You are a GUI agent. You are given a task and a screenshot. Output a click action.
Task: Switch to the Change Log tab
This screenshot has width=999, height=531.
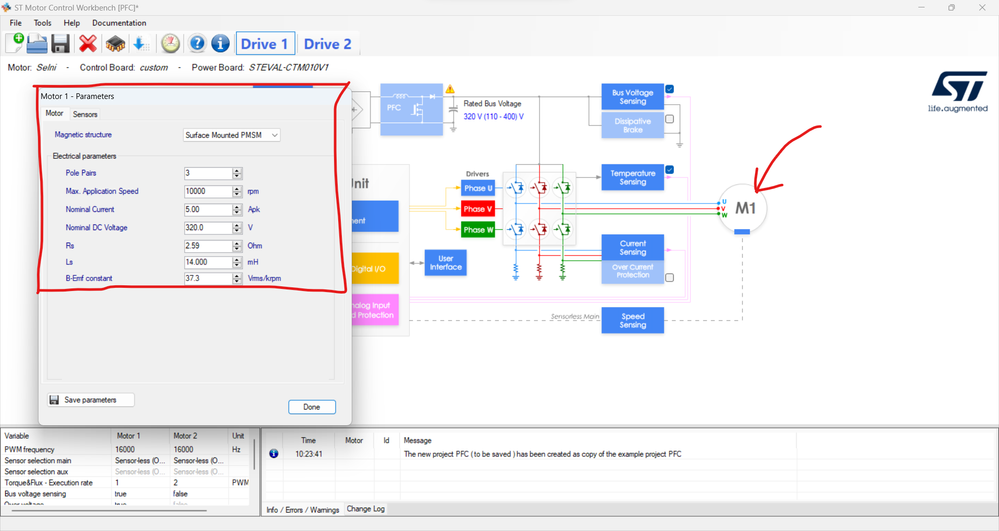[366, 509]
